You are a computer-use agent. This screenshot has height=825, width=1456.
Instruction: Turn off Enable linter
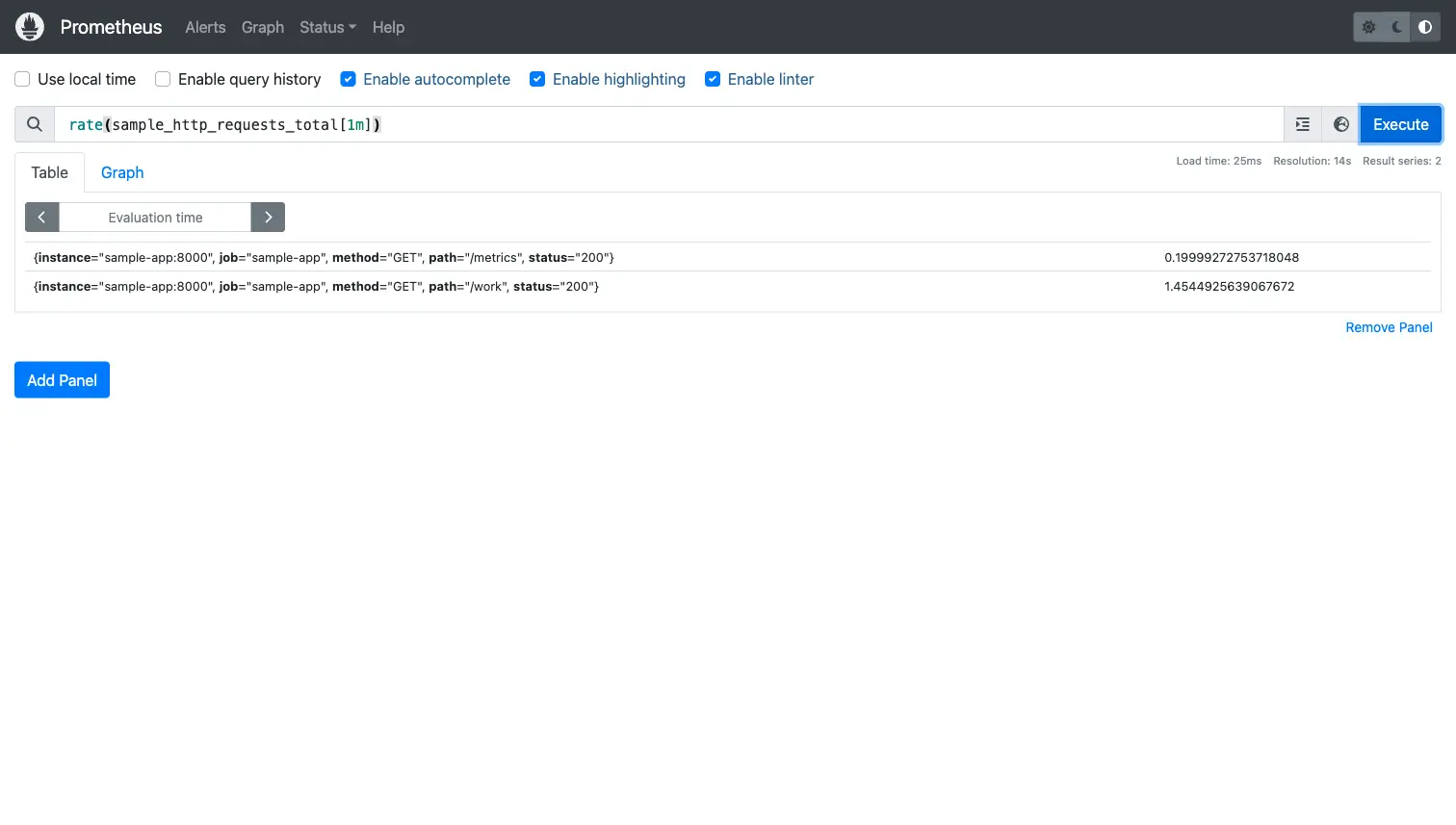[x=713, y=79]
